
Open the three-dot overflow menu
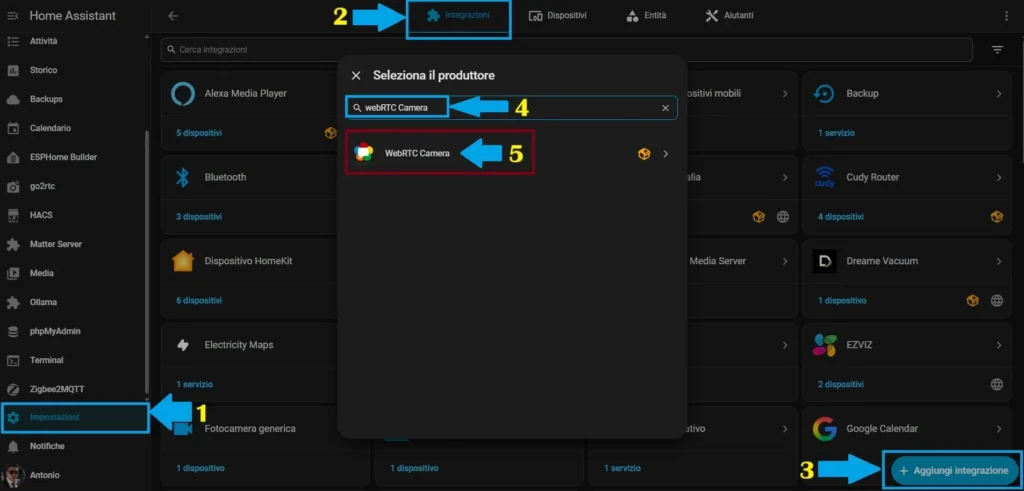[x=1006, y=16]
